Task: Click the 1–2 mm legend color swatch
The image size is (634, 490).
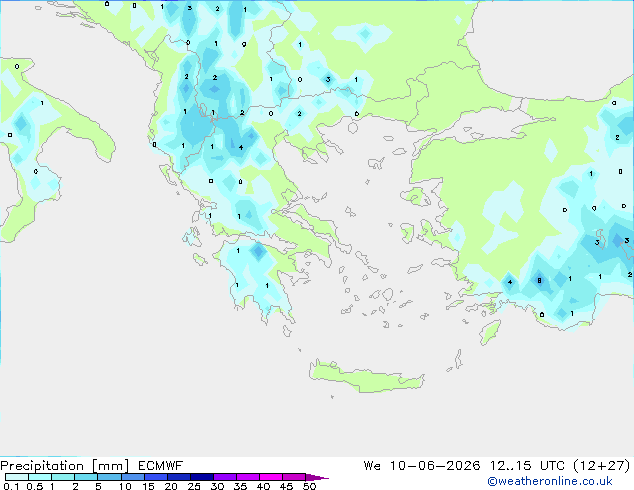Action: [x=63, y=477]
